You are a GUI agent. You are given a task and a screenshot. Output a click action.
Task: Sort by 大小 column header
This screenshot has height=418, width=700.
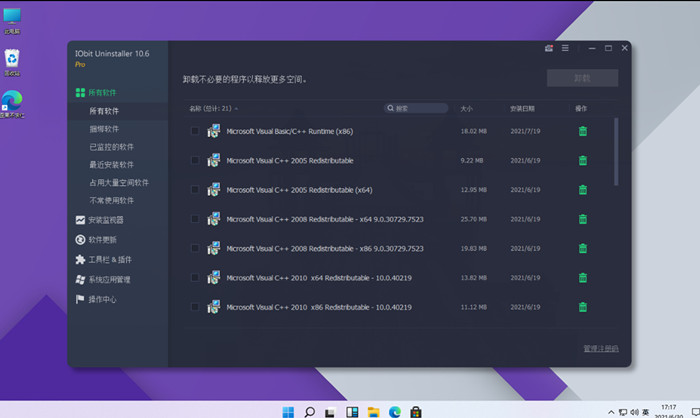467,109
